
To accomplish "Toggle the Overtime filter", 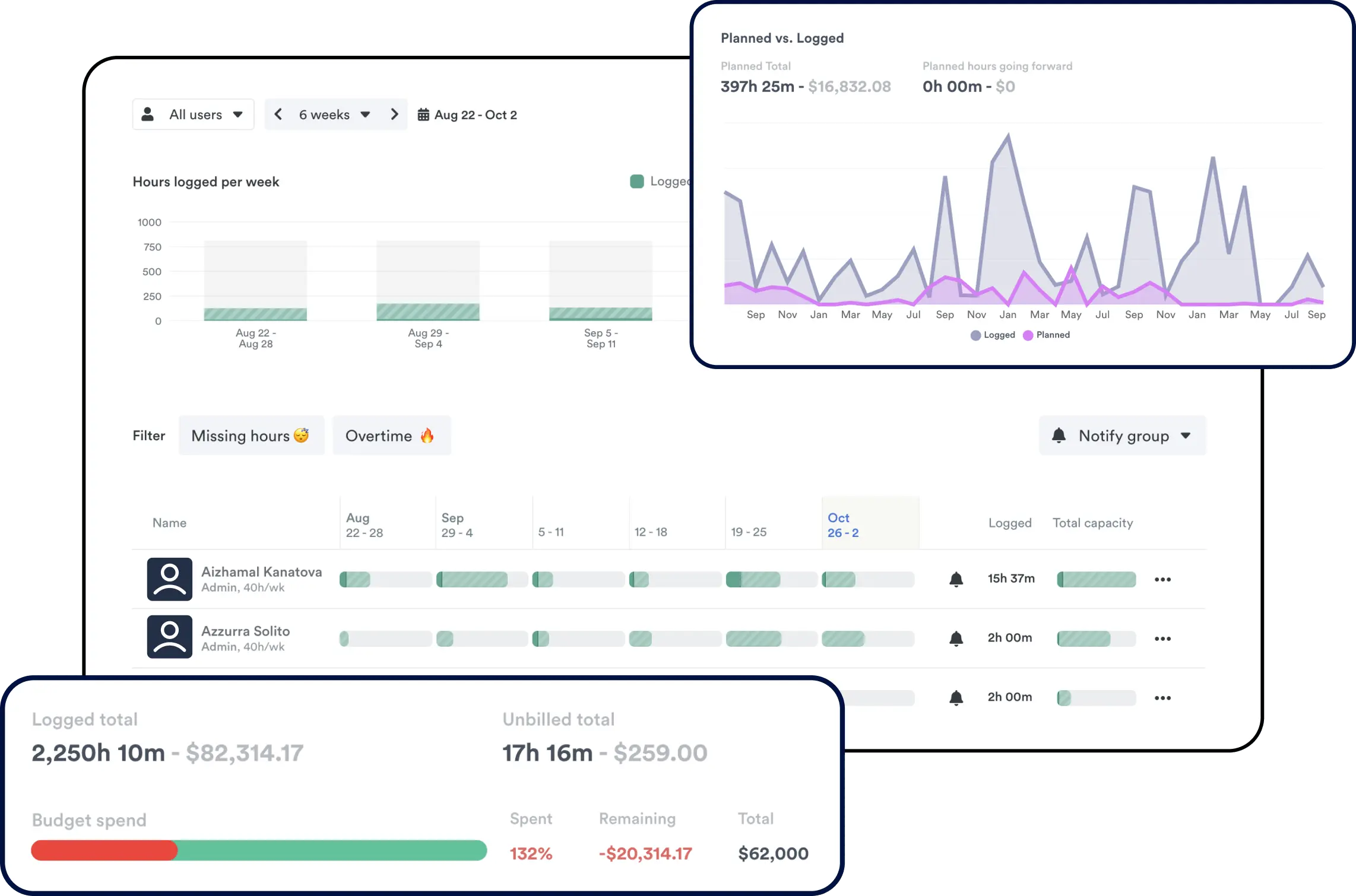I will click(x=391, y=436).
